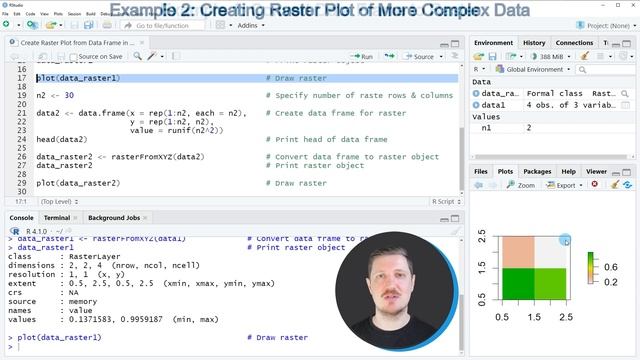Screen dimensions: 640x360
Task: Click the clear console broom icon
Action: pyautogui.click(x=456, y=231)
